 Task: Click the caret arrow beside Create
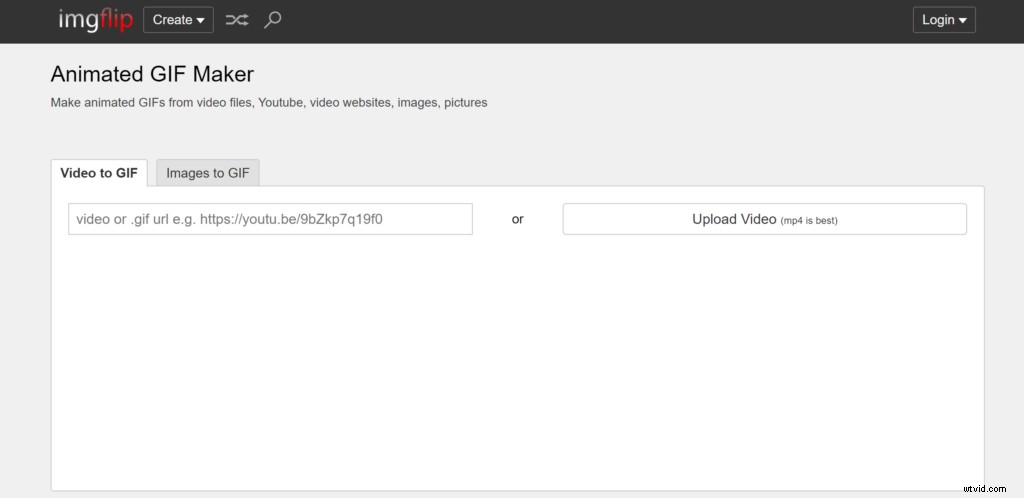pyautogui.click(x=200, y=21)
